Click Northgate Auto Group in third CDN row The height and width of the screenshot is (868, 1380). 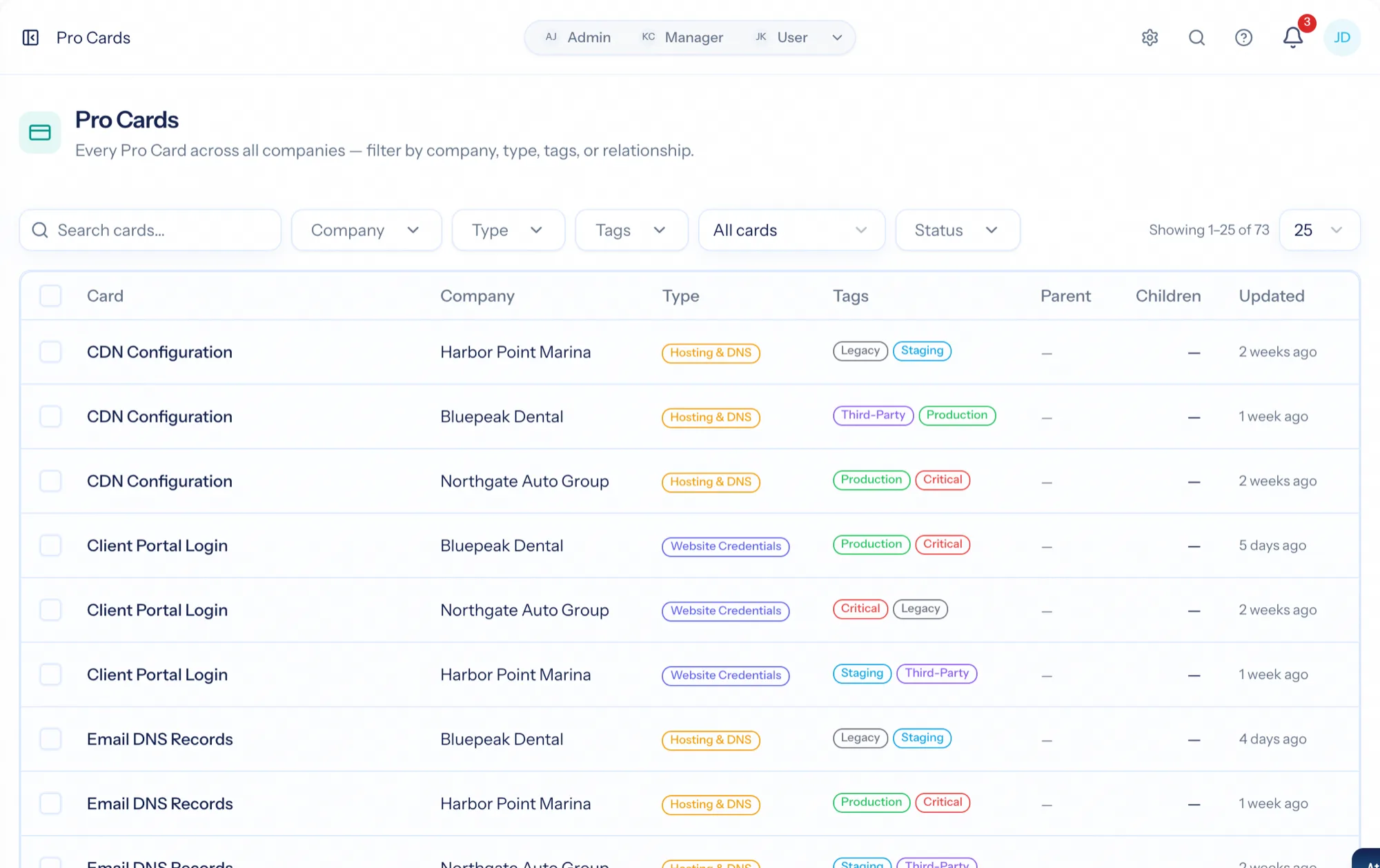point(524,481)
